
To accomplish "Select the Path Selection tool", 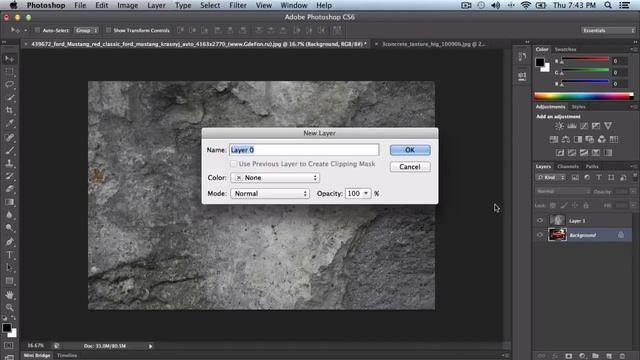I will point(9,268).
